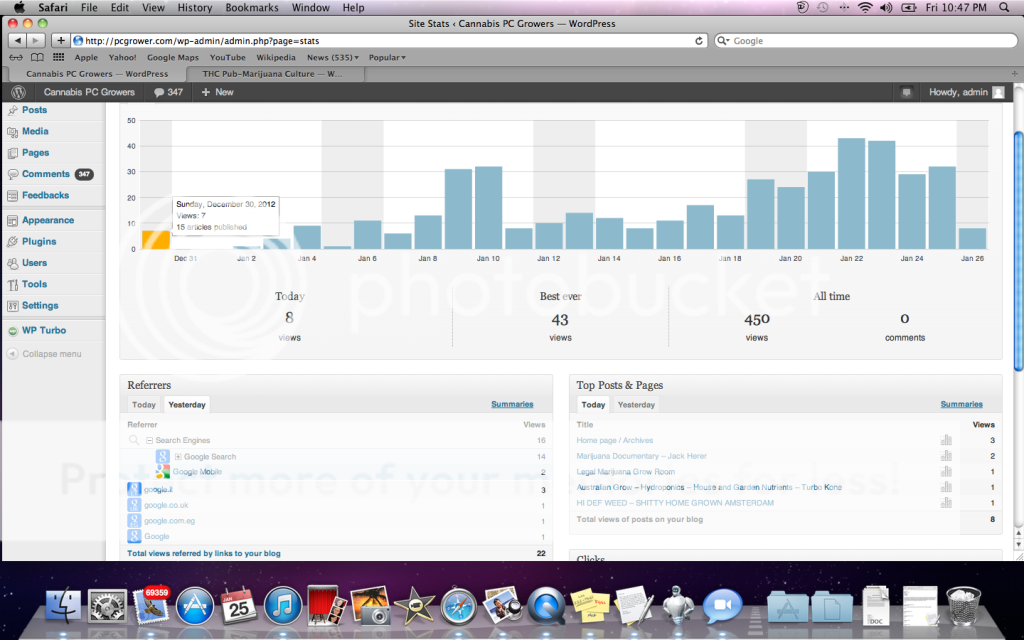Switch Top Posts & Pages to Yesterday tab
Screen dimensions: 1024x640
pyautogui.click(x=636, y=405)
